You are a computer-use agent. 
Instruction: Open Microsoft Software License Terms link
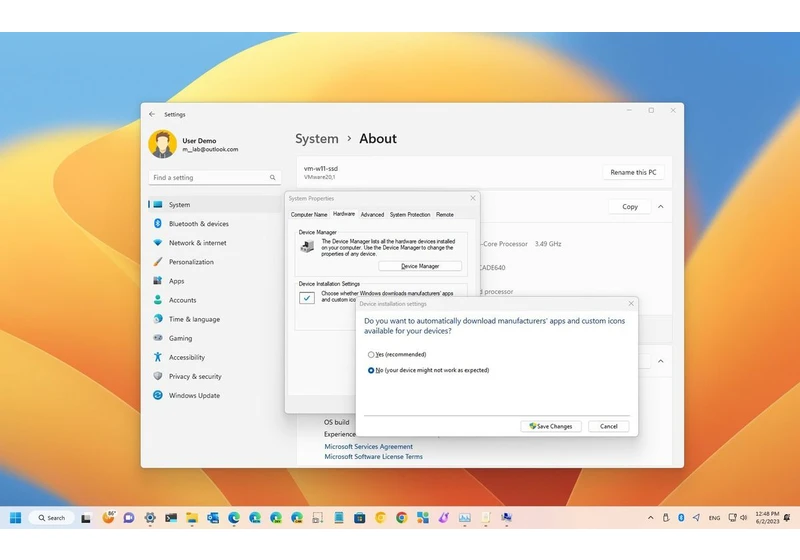[373, 456]
